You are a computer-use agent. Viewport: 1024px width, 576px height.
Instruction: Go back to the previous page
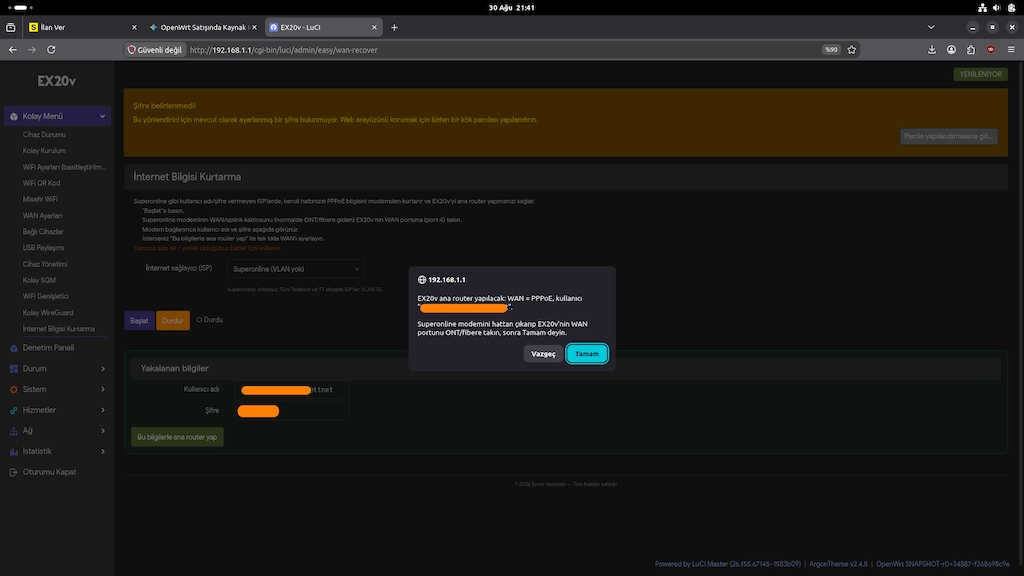13,50
